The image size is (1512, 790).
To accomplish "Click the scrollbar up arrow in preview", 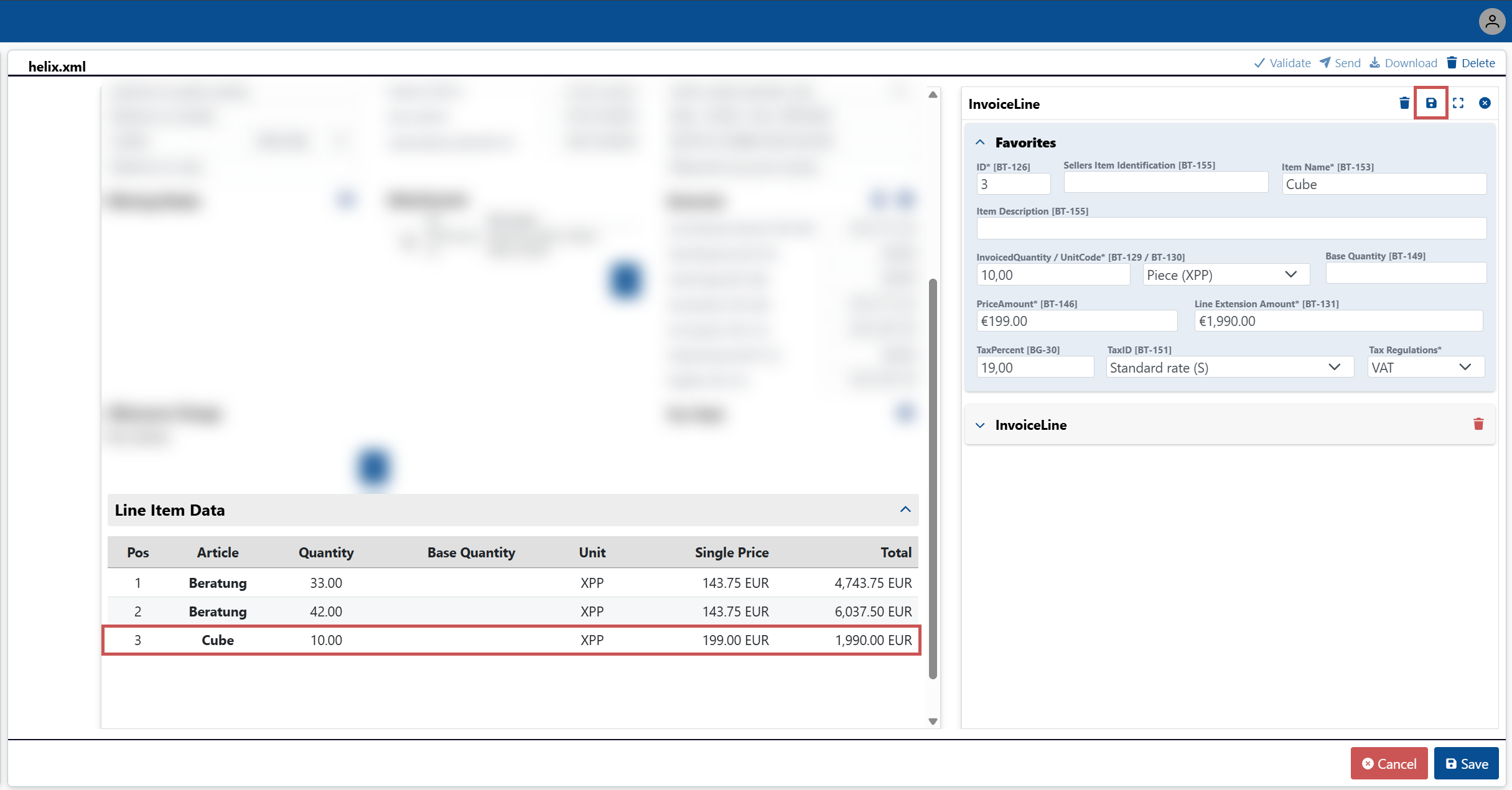I will 933,95.
